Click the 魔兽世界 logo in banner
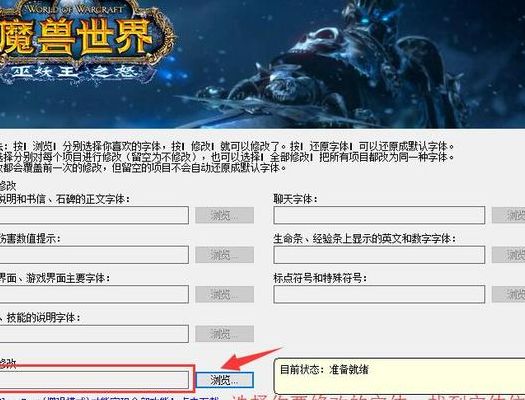This screenshot has height=400, width=525. (84, 42)
